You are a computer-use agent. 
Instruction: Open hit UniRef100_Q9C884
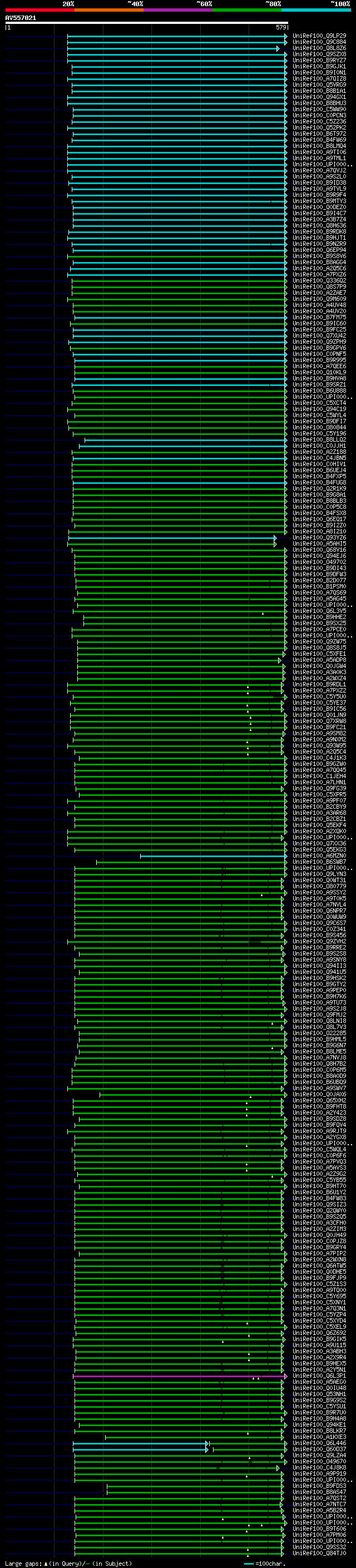(319, 42)
